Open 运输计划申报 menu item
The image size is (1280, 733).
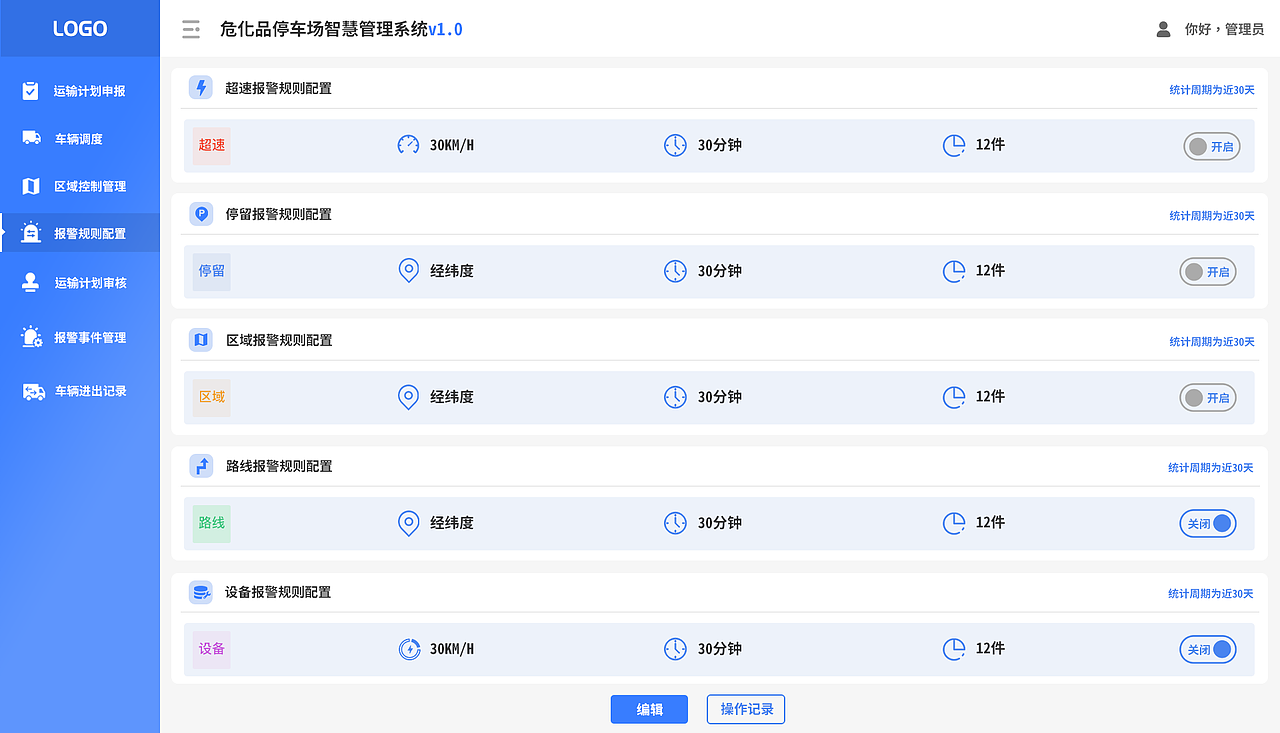pos(80,91)
